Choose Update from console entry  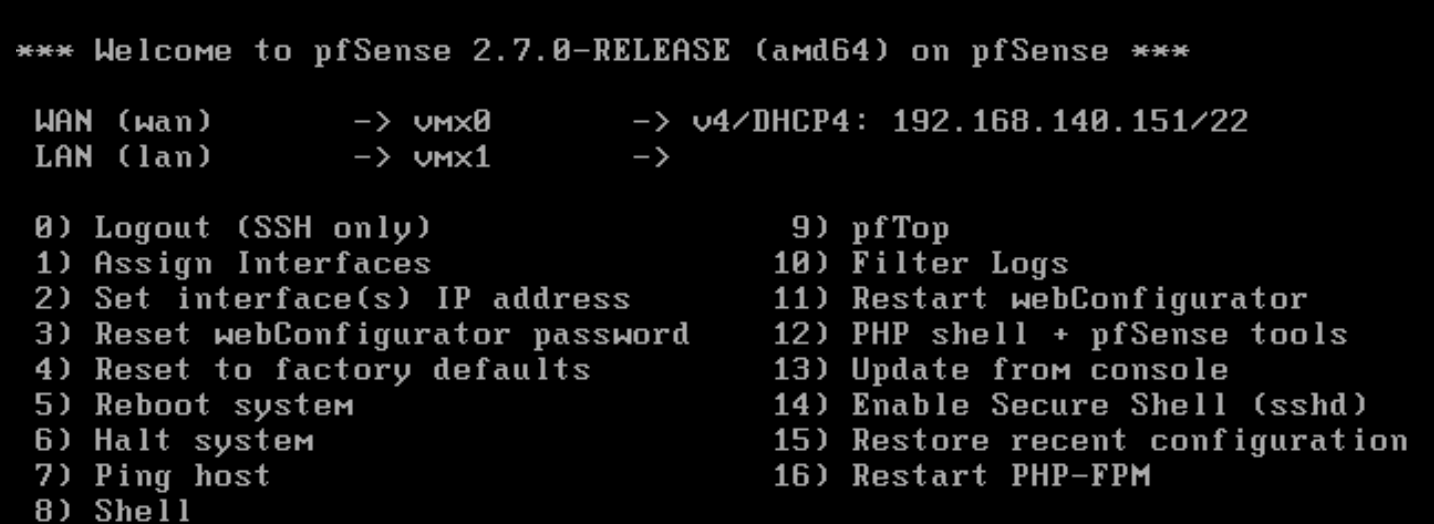point(1000,369)
